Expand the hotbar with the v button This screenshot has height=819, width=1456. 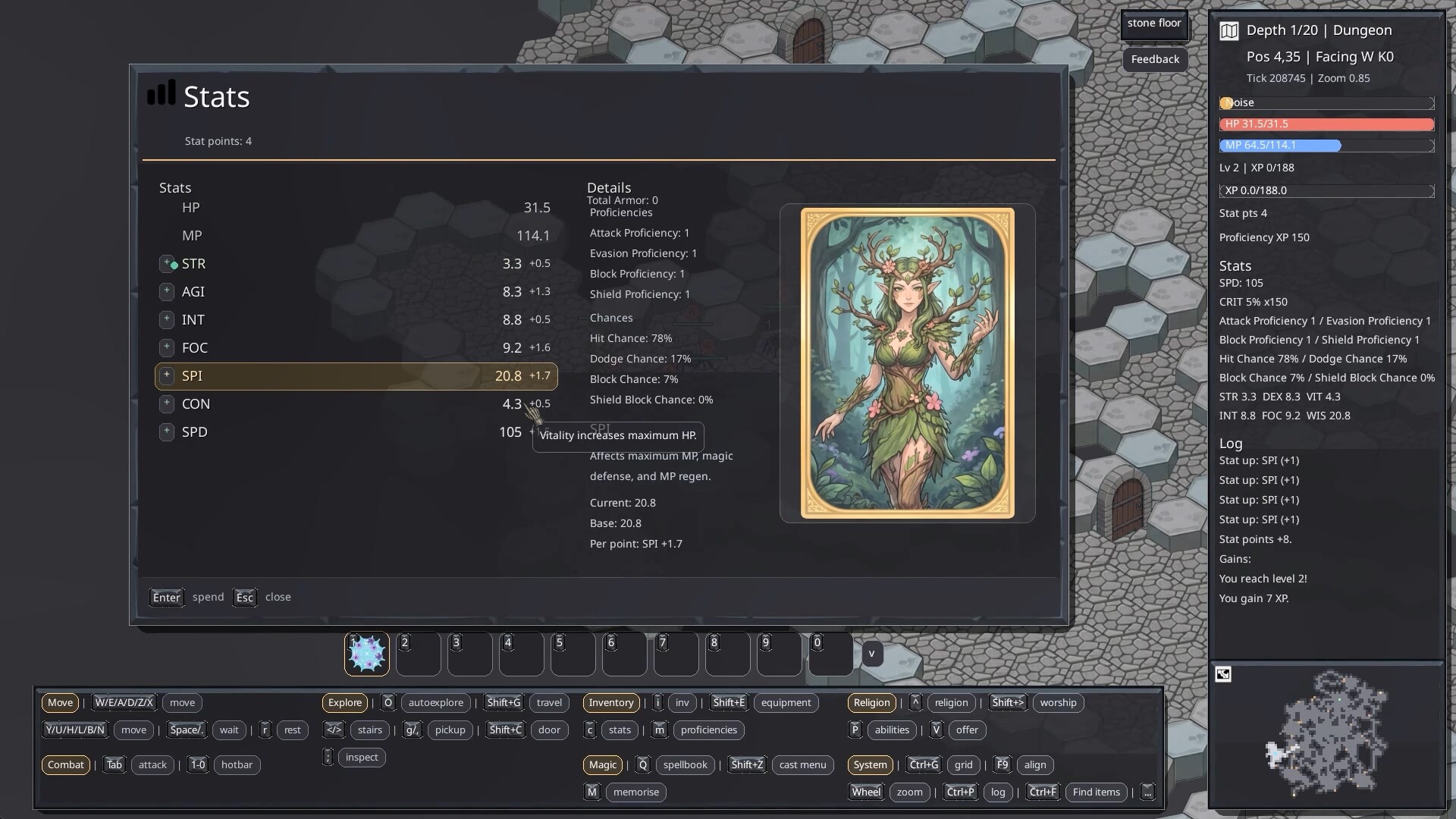pos(871,653)
